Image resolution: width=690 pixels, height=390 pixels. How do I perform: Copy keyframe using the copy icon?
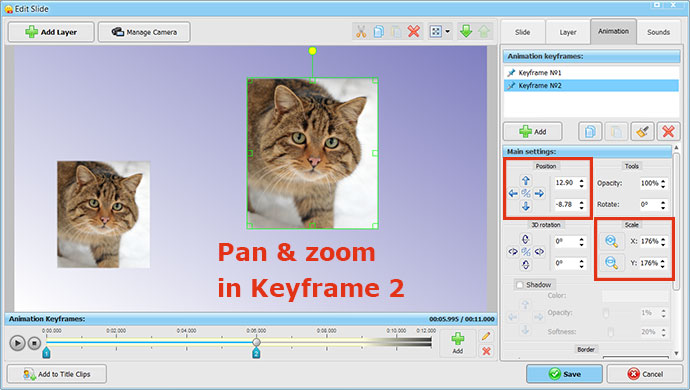tap(590, 132)
